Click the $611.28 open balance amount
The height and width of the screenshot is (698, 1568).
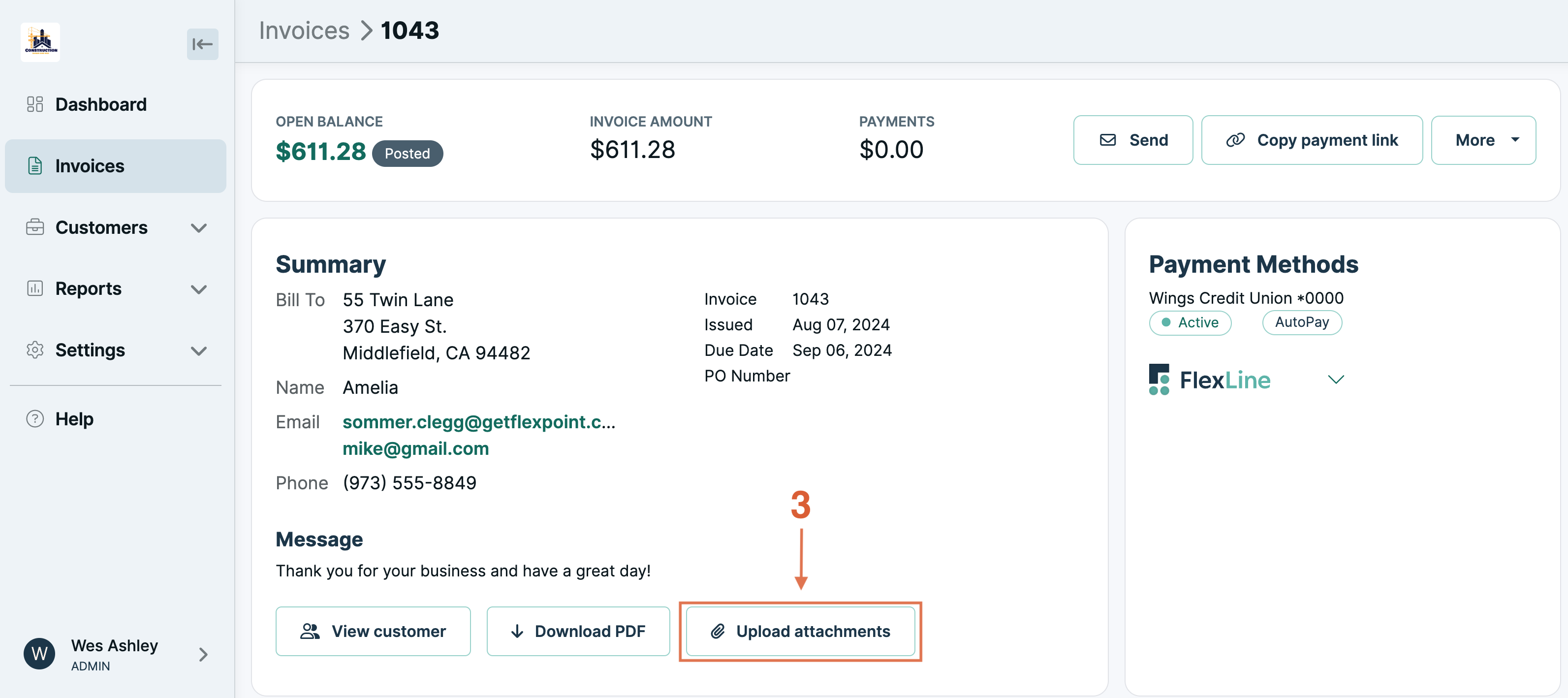321,151
